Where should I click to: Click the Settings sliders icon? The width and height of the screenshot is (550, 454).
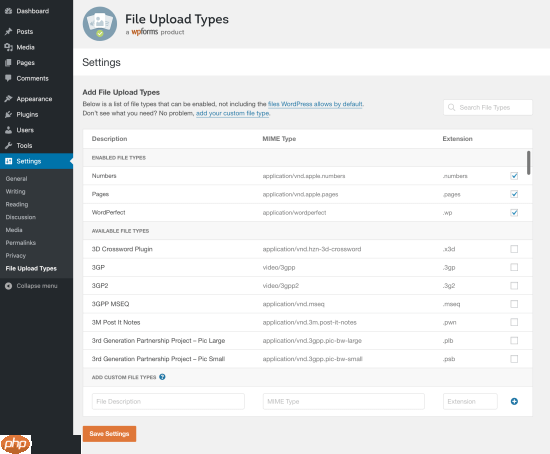[8, 161]
